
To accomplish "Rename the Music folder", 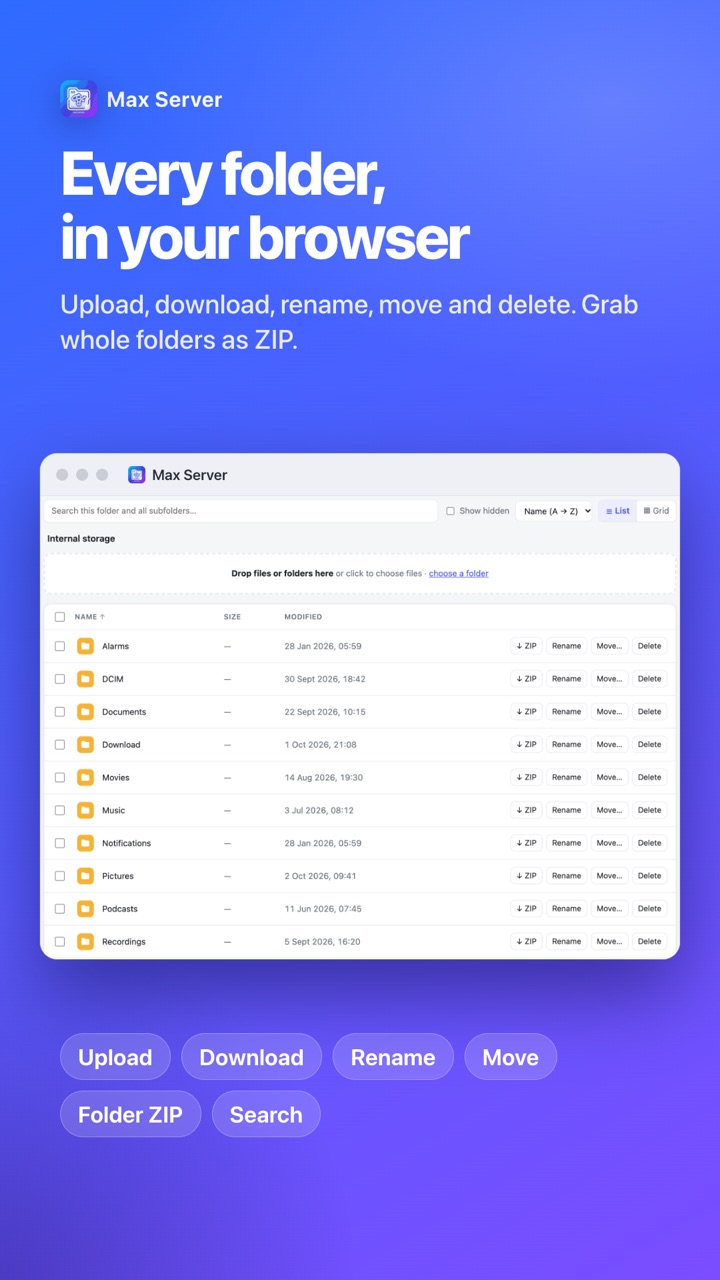I will tap(566, 810).
